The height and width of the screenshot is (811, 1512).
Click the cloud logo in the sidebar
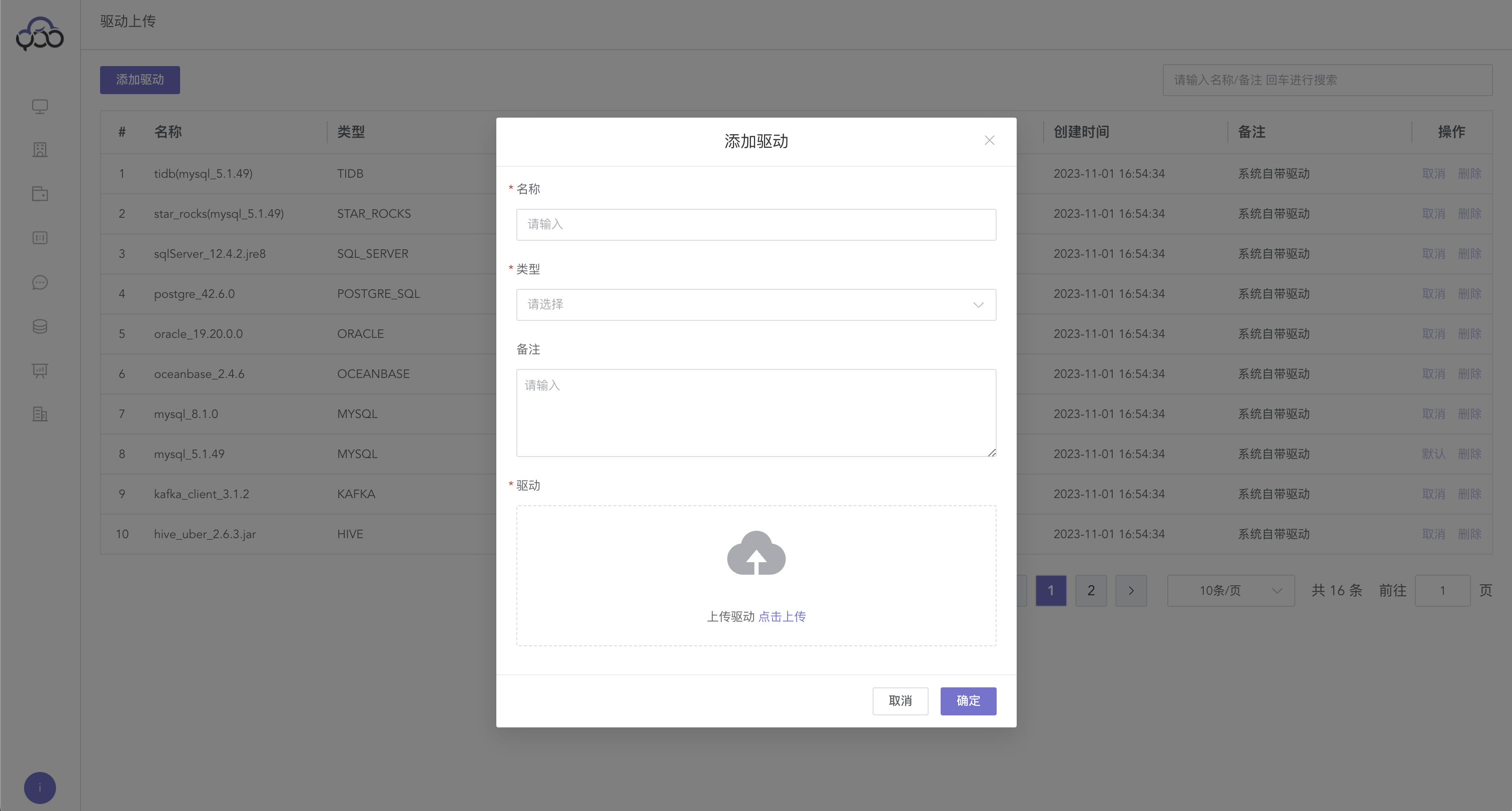[40, 34]
